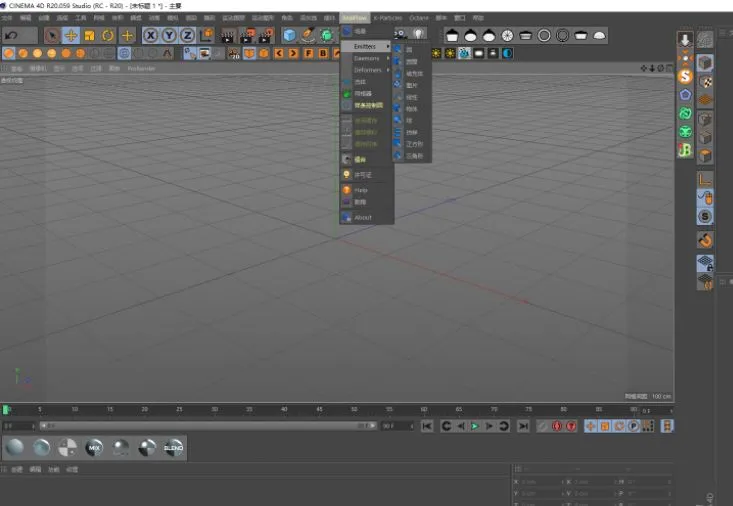Click the film strip icon beside timeline
Image resolution: width=733 pixels, height=506 pixels.
667,426
